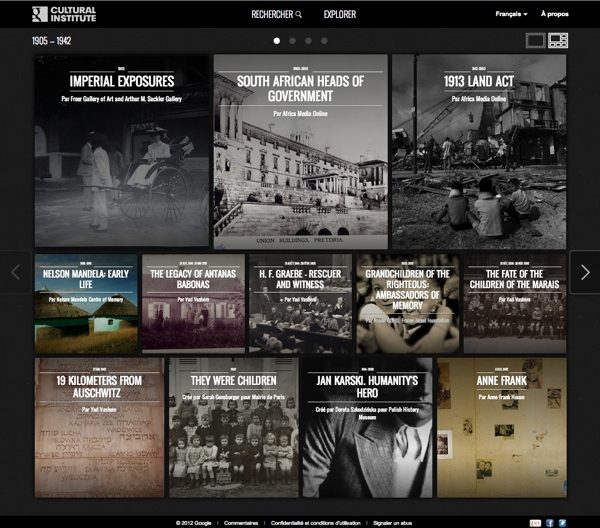Open the Cultural Institute home logo

coord(64,14)
